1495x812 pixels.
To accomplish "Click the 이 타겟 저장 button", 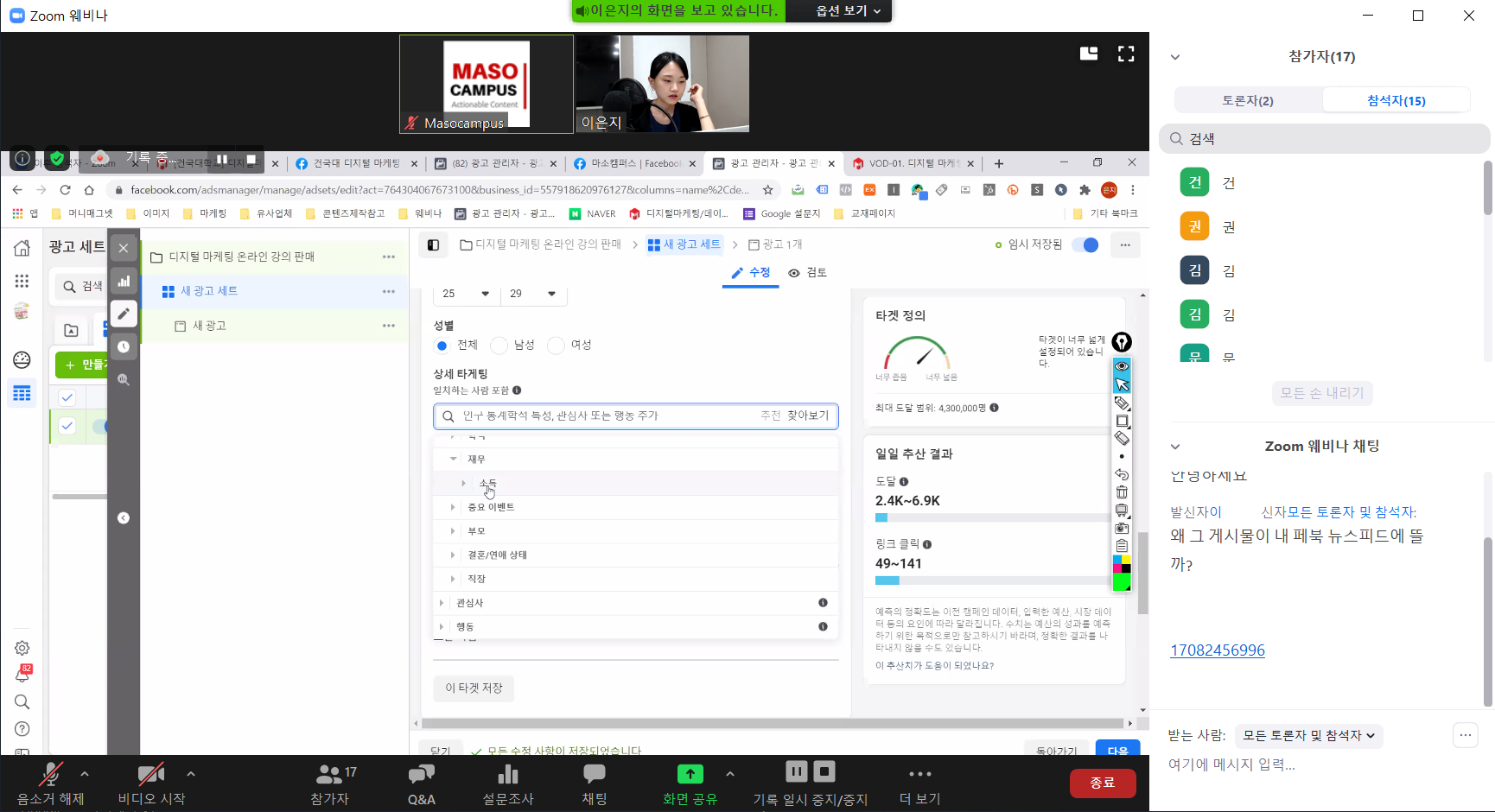I will [x=474, y=688].
